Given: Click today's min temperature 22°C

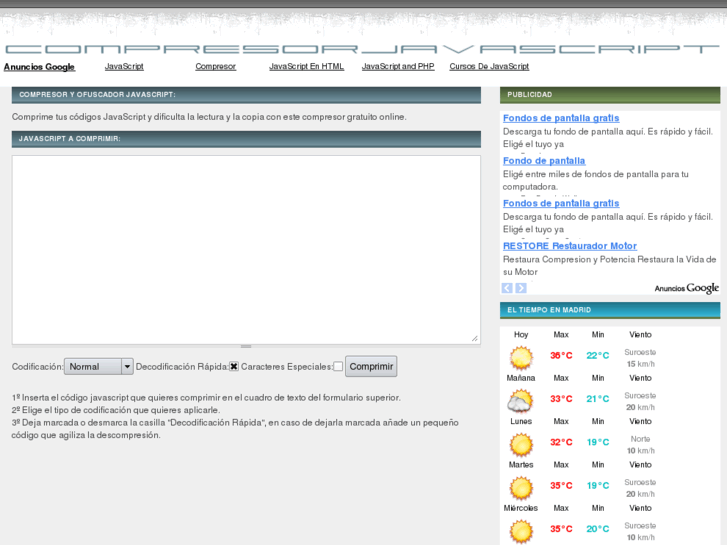Looking at the screenshot, I should pyautogui.click(x=598, y=356).
